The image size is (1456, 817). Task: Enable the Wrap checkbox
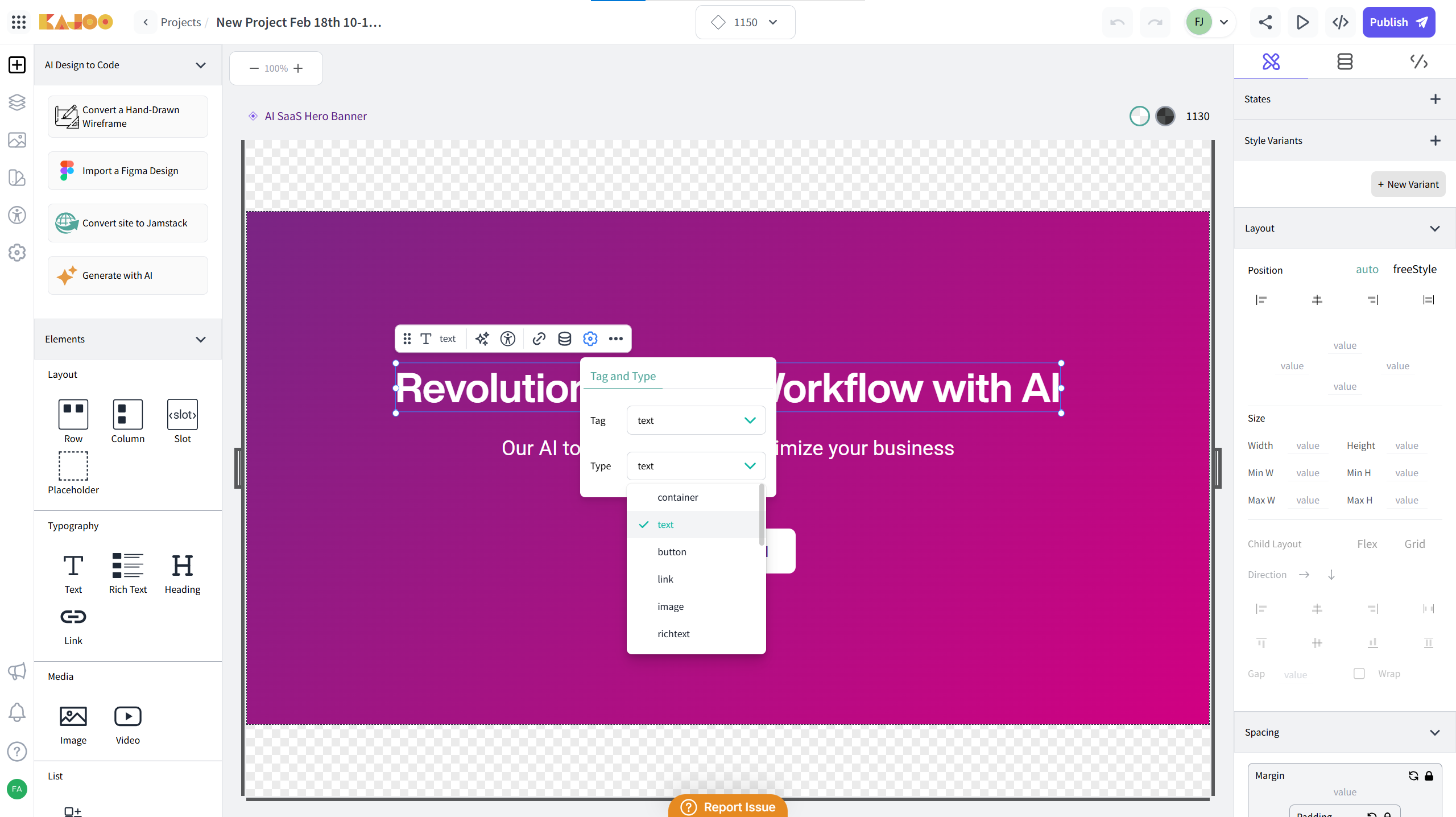click(x=1359, y=674)
